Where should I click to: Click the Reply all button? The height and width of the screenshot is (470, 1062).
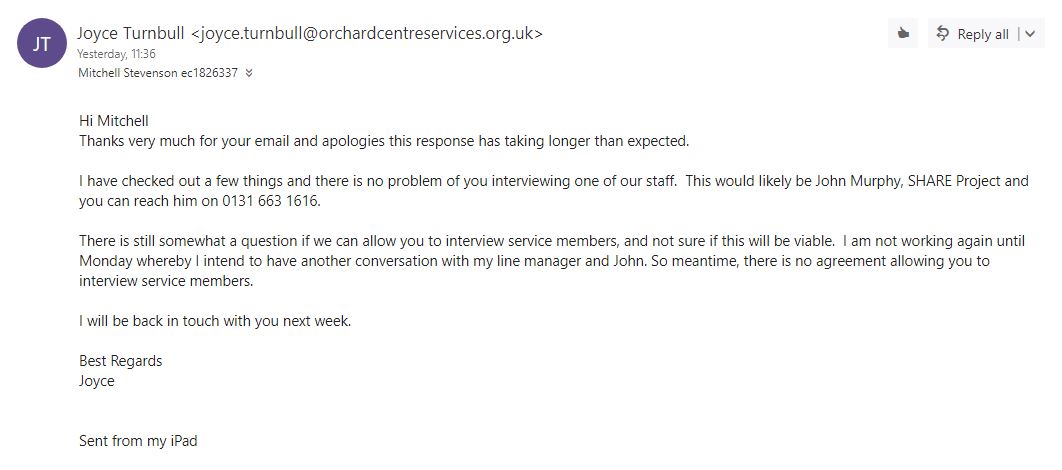coord(973,34)
